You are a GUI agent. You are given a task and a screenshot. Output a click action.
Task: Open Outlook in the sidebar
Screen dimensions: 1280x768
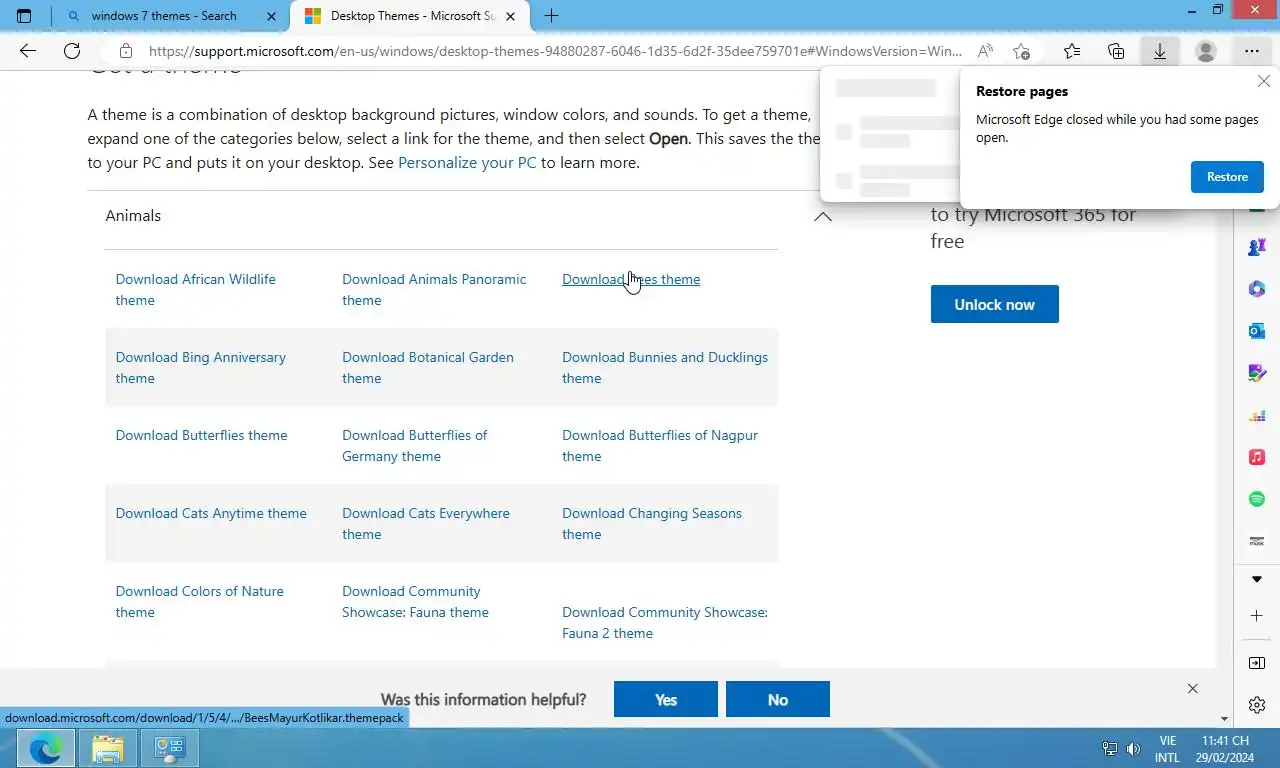(x=1257, y=331)
